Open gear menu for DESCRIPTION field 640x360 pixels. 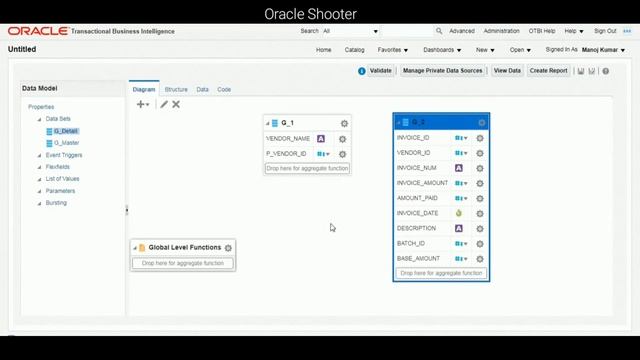pyautogui.click(x=480, y=229)
